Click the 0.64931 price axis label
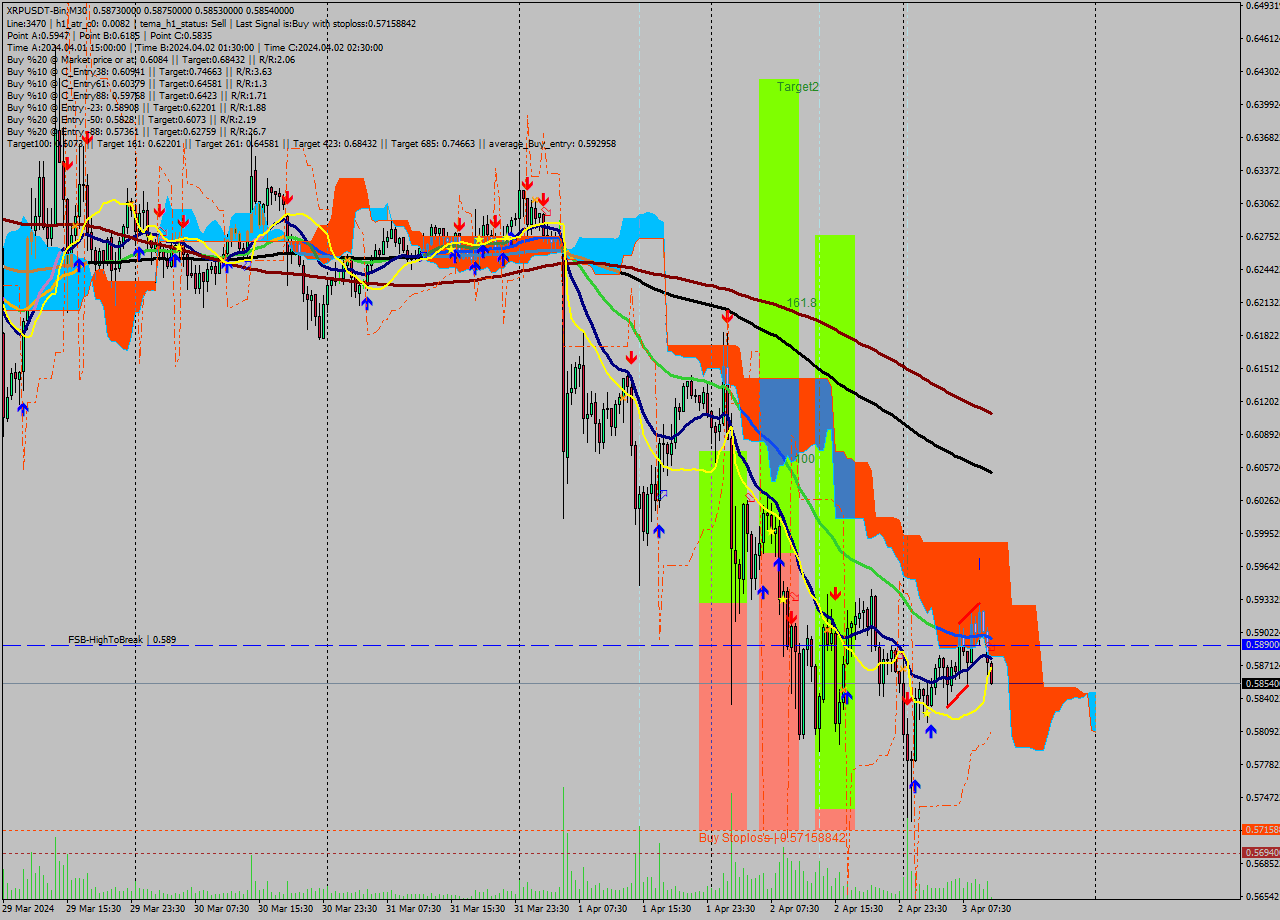 point(1262,6)
